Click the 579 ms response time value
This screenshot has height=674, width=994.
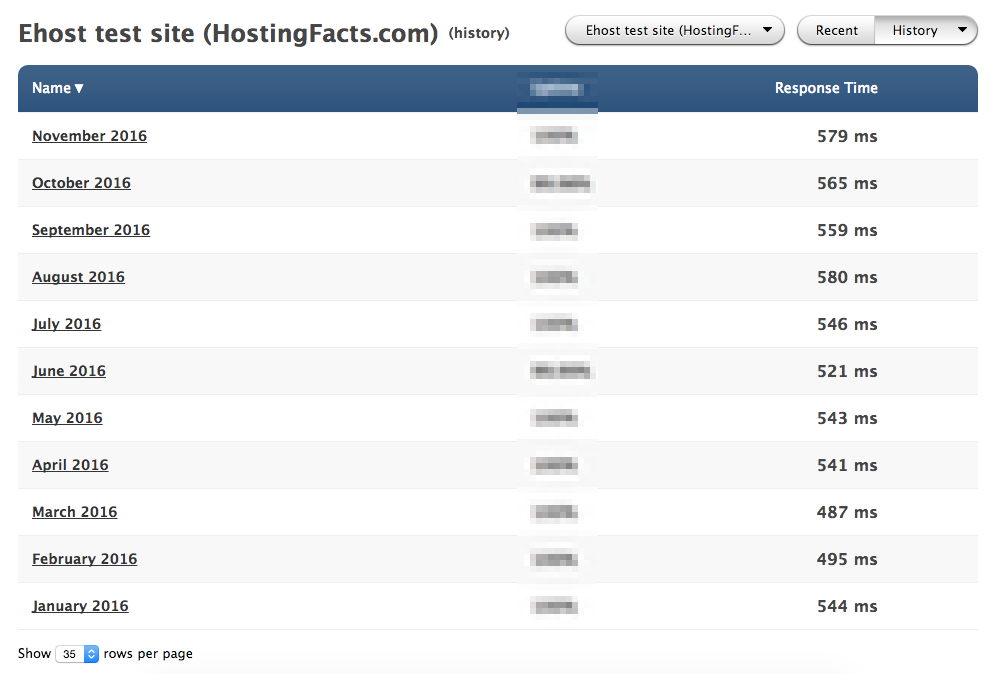click(847, 136)
